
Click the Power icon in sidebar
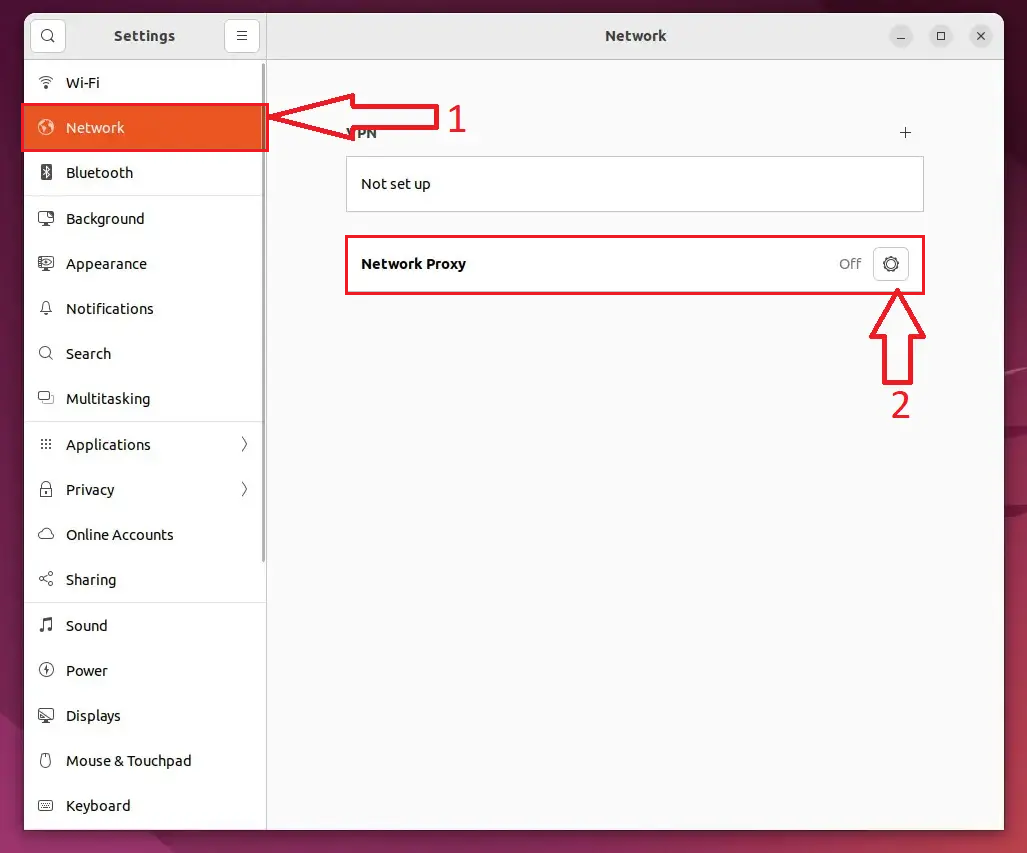(46, 670)
